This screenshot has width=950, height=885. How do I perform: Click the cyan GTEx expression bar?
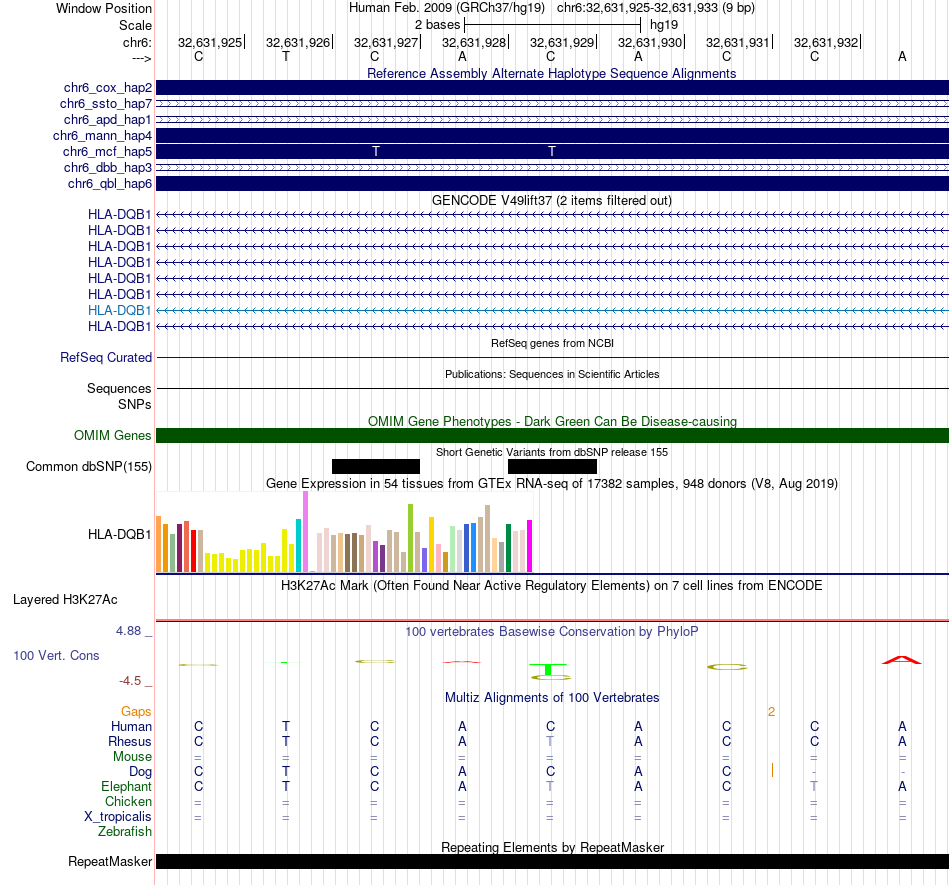coord(298,545)
